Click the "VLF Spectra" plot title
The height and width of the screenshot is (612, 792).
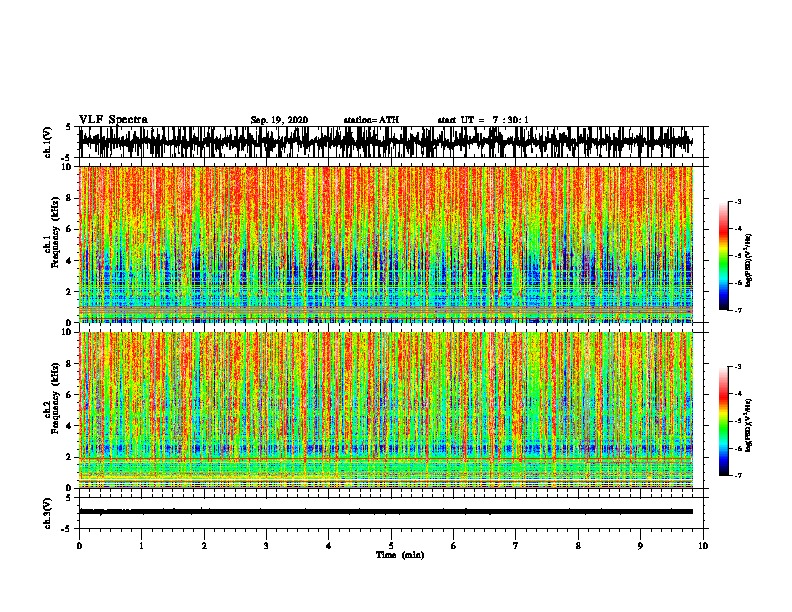[113, 120]
